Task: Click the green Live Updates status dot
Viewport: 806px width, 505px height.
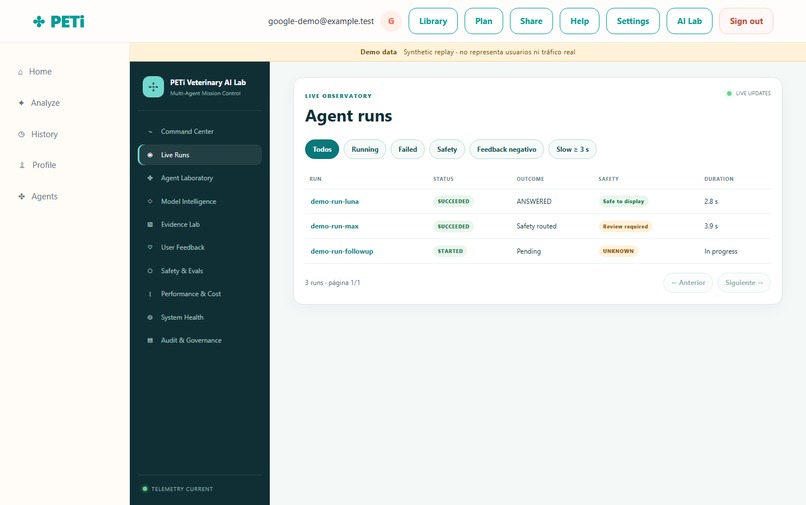Action: 729,94
